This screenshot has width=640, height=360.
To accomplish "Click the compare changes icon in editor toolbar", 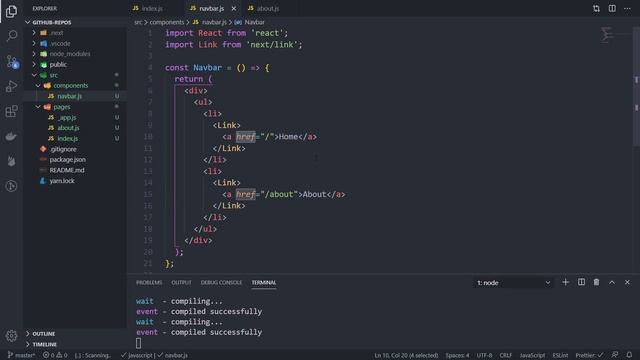I will pos(596,9).
